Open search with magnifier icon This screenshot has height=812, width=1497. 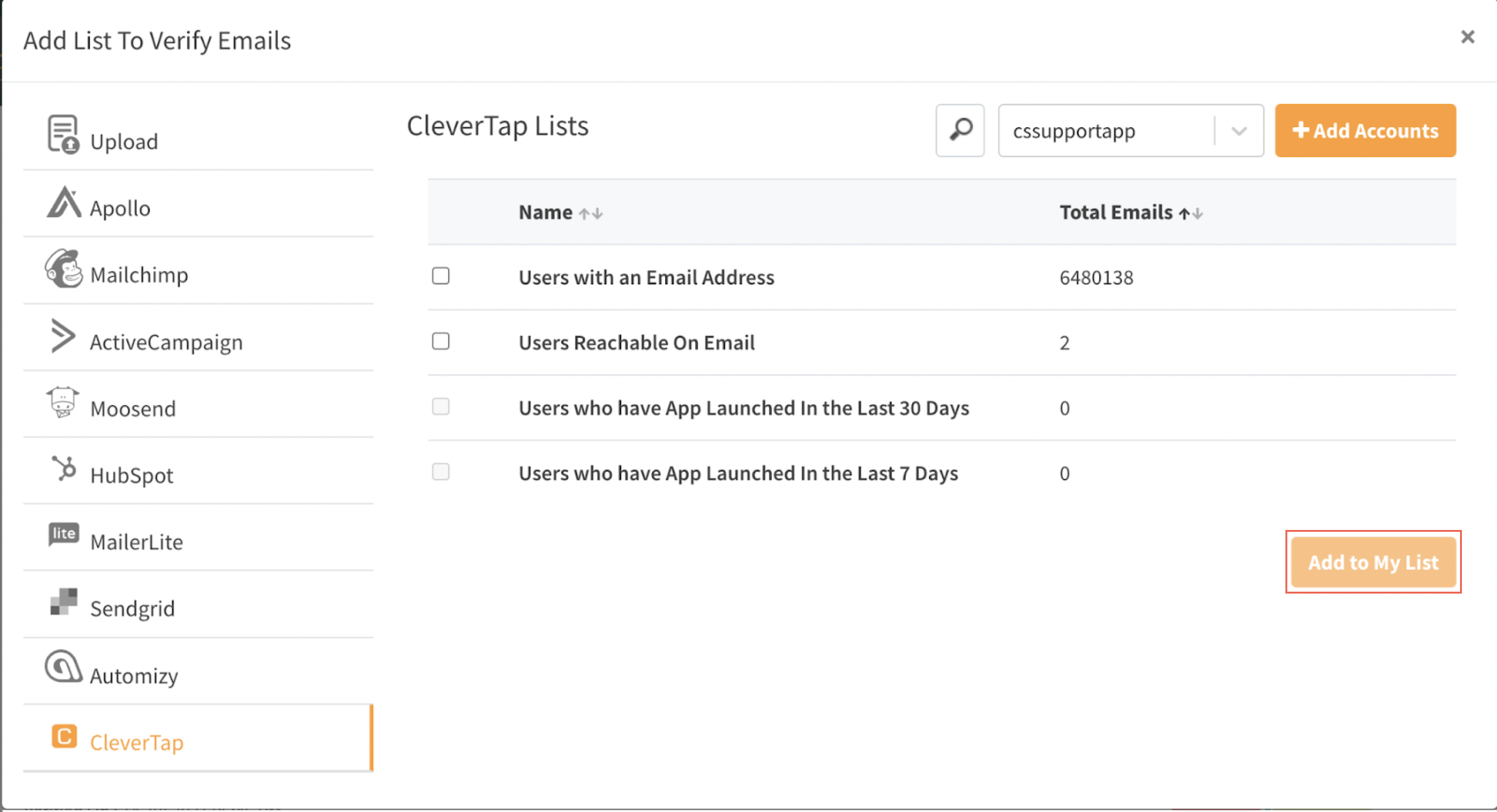click(960, 130)
